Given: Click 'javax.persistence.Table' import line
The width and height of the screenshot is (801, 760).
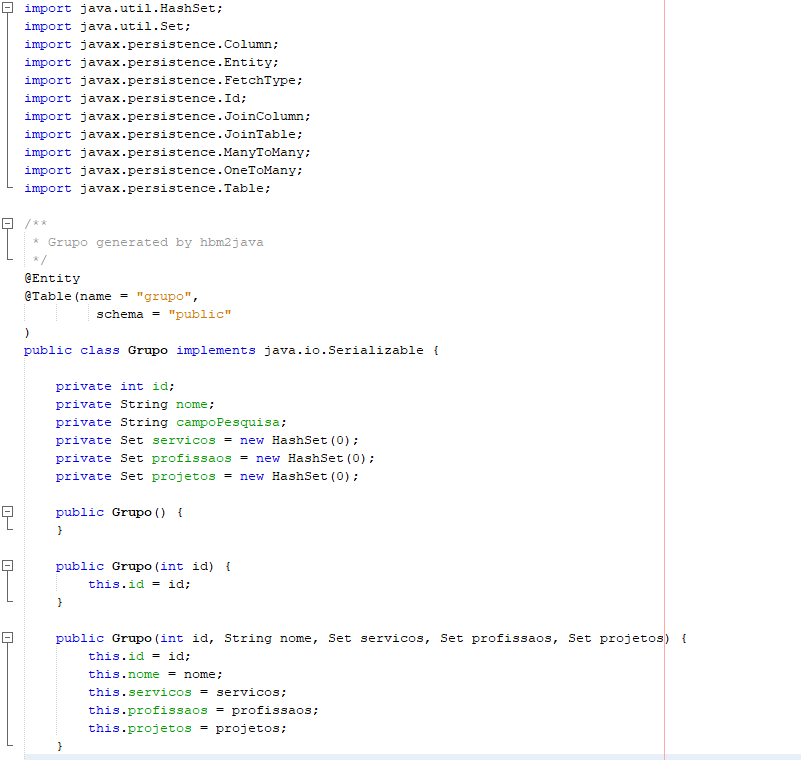Looking at the screenshot, I should click(147, 188).
